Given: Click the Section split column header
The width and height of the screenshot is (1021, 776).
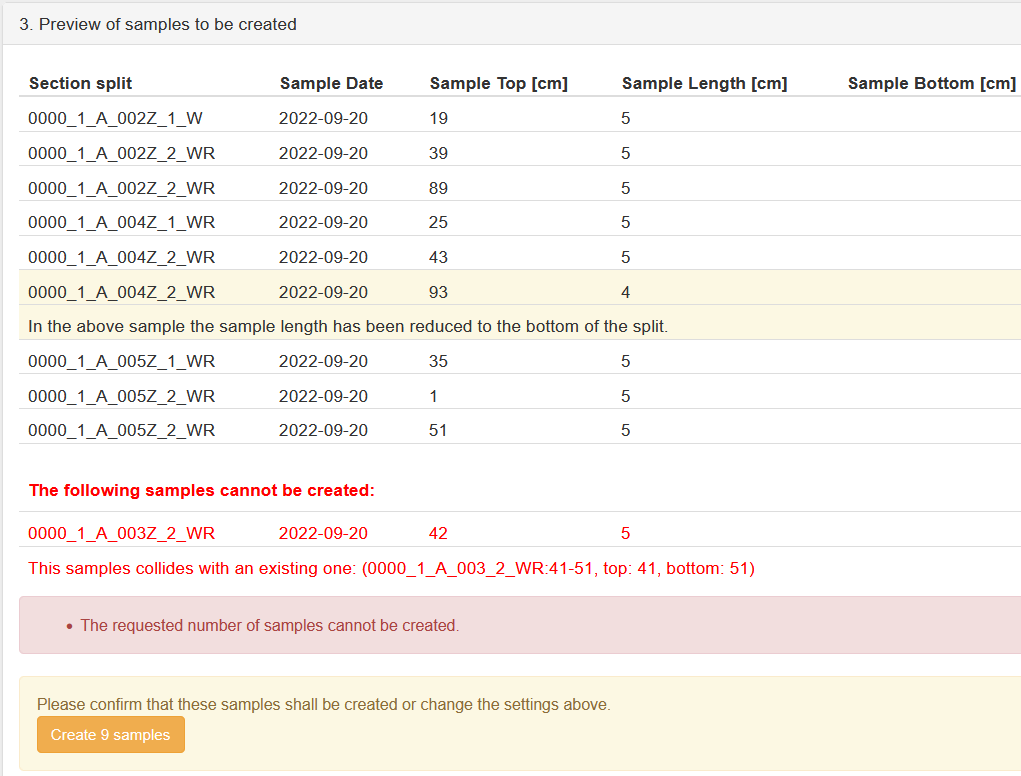Looking at the screenshot, I should [80, 83].
